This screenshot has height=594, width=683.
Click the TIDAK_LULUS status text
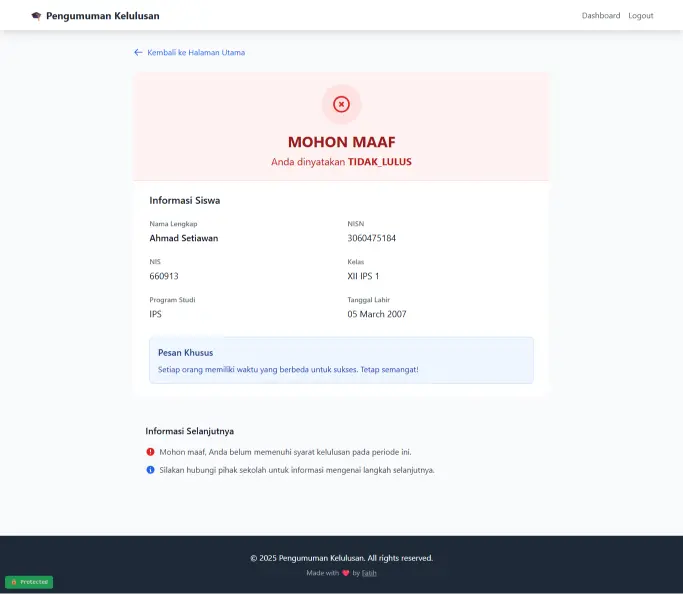[379, 161]
